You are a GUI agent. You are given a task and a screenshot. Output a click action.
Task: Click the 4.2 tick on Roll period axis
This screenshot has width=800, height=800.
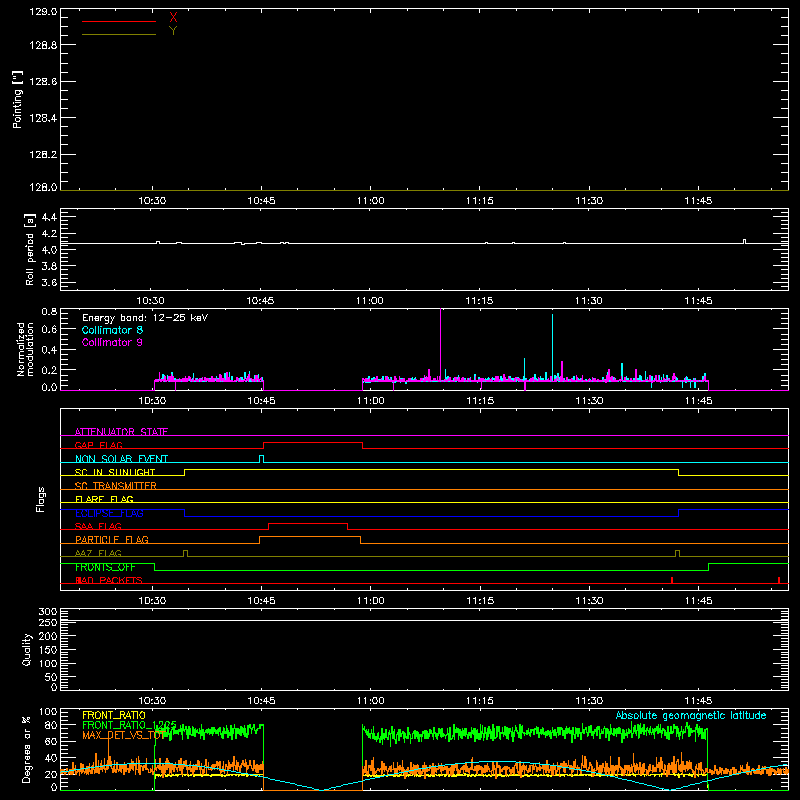49,234
